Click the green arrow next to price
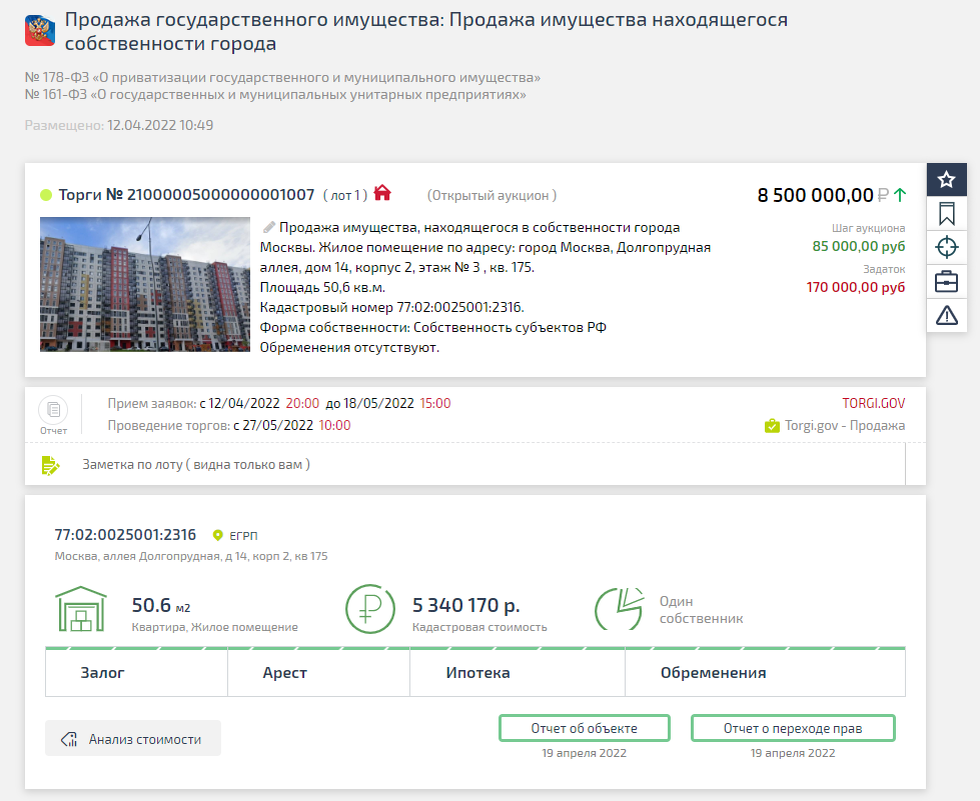 click(899, 195)
